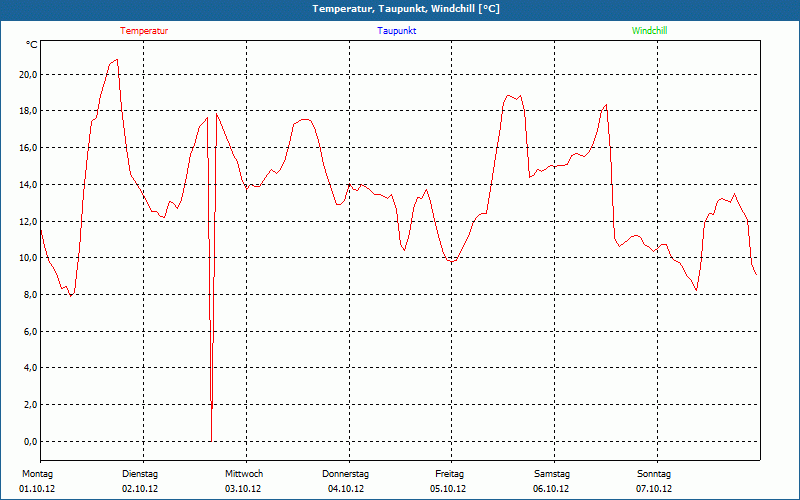Click the date 04.10.12
This screenshot has width=800, height=500.
(x=345, y=489)
